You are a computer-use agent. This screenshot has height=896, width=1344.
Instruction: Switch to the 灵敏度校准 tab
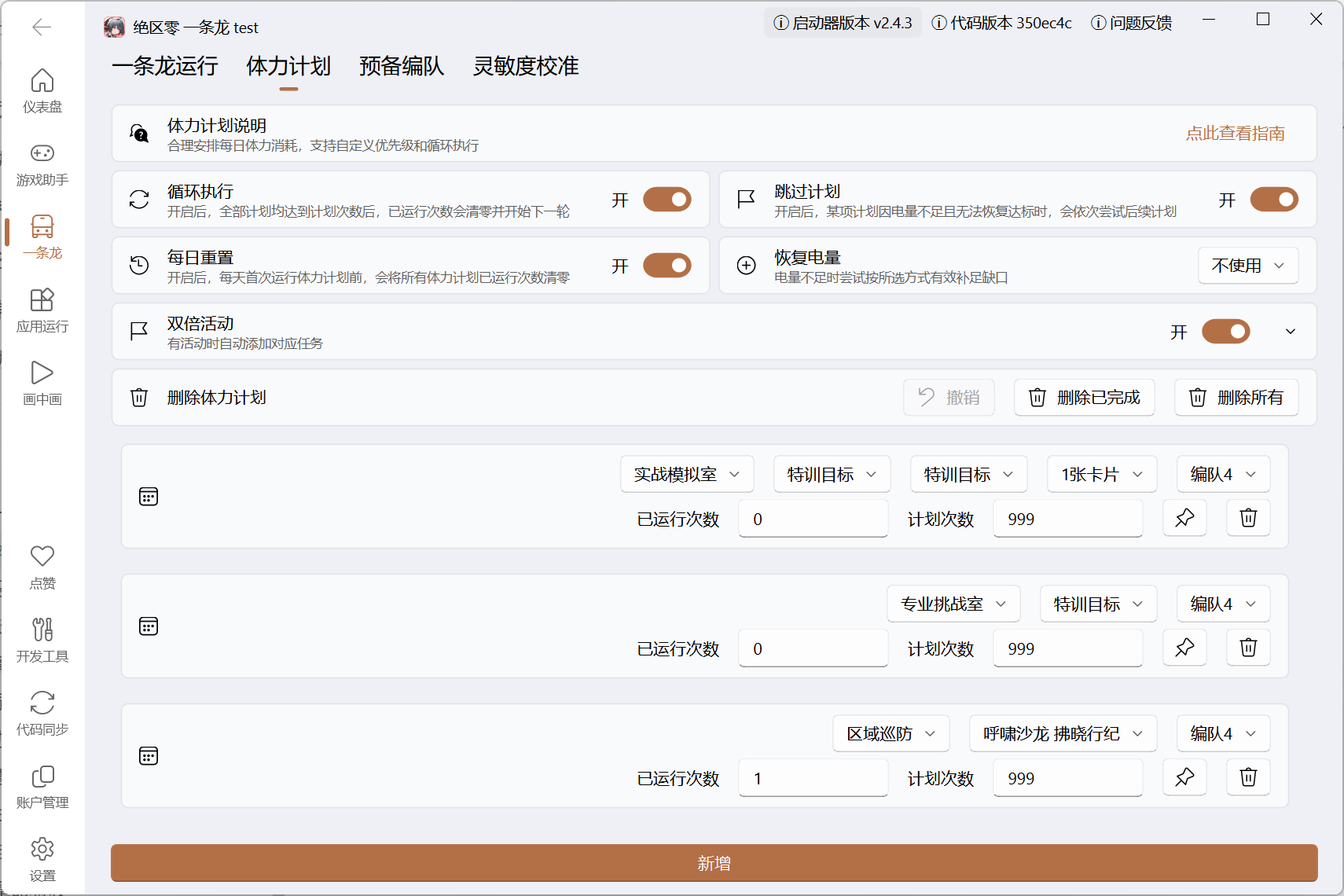526,66
